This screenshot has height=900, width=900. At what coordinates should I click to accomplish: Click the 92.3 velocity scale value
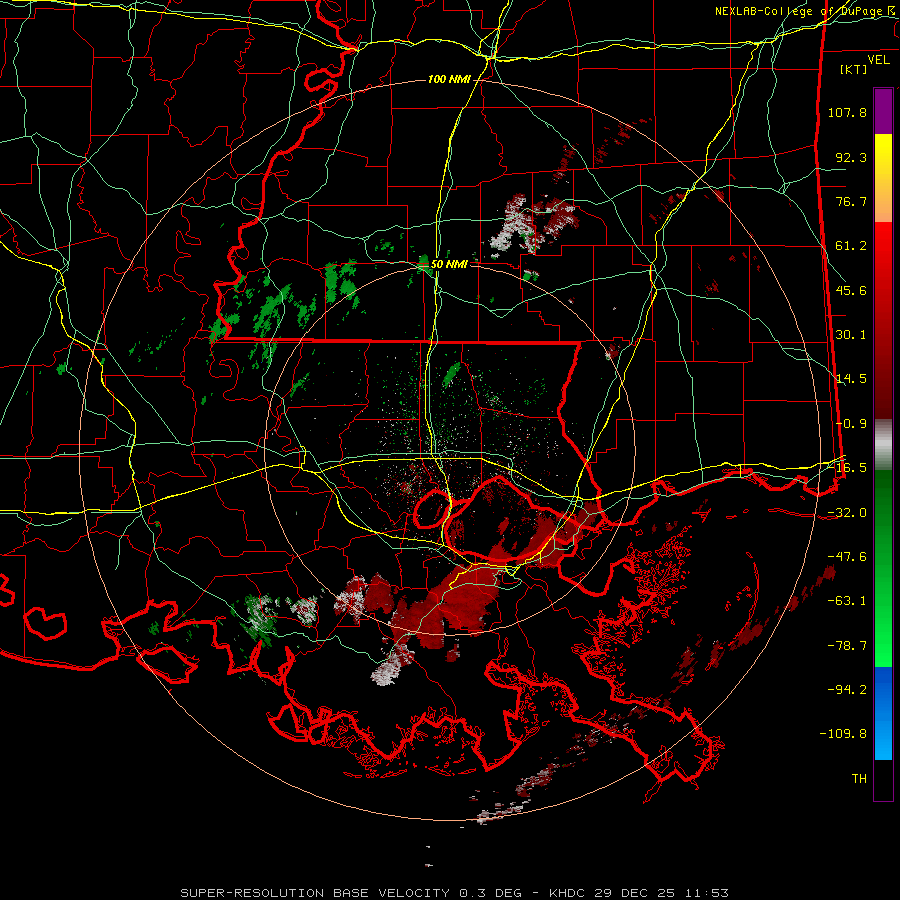851,157
